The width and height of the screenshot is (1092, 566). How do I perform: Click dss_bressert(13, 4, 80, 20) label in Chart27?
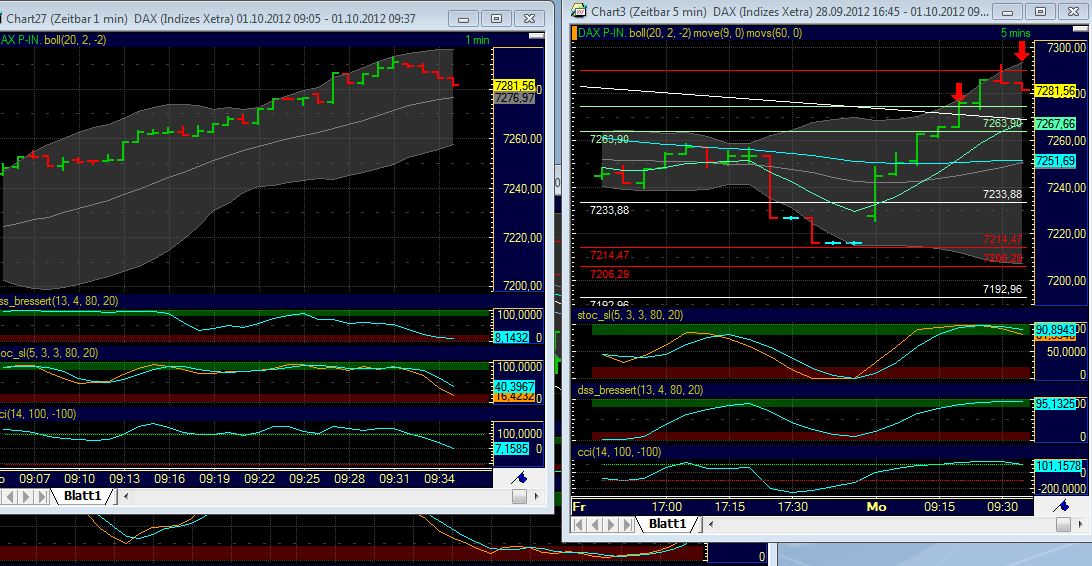(59, 301)
